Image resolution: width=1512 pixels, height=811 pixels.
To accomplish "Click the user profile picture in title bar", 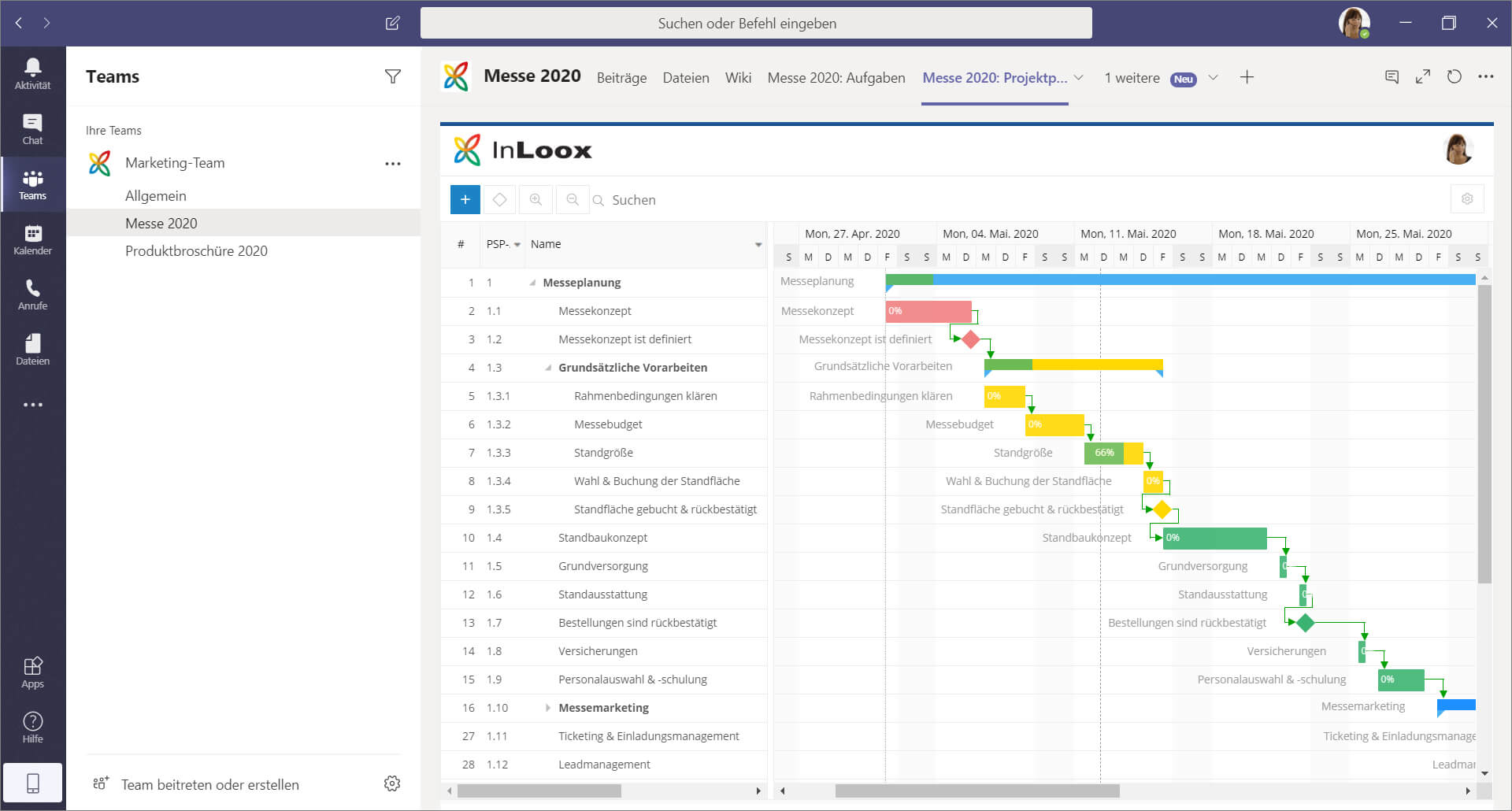I will (1354, 23).
